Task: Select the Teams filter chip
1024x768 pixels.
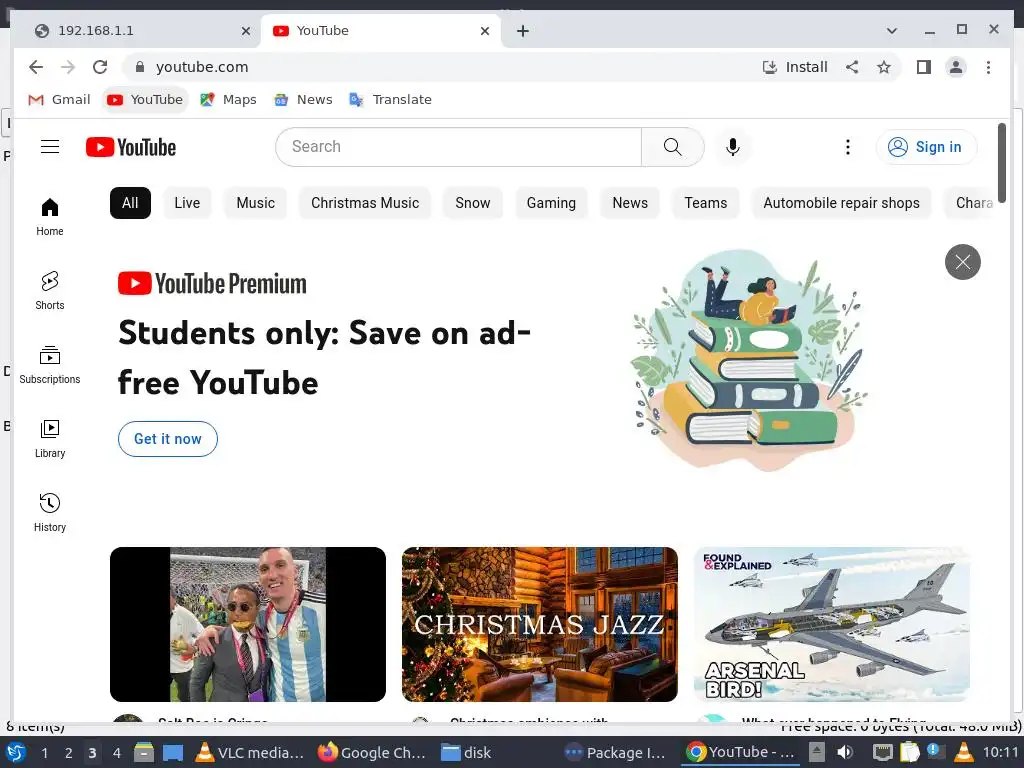Action: [x=706, y=203]
